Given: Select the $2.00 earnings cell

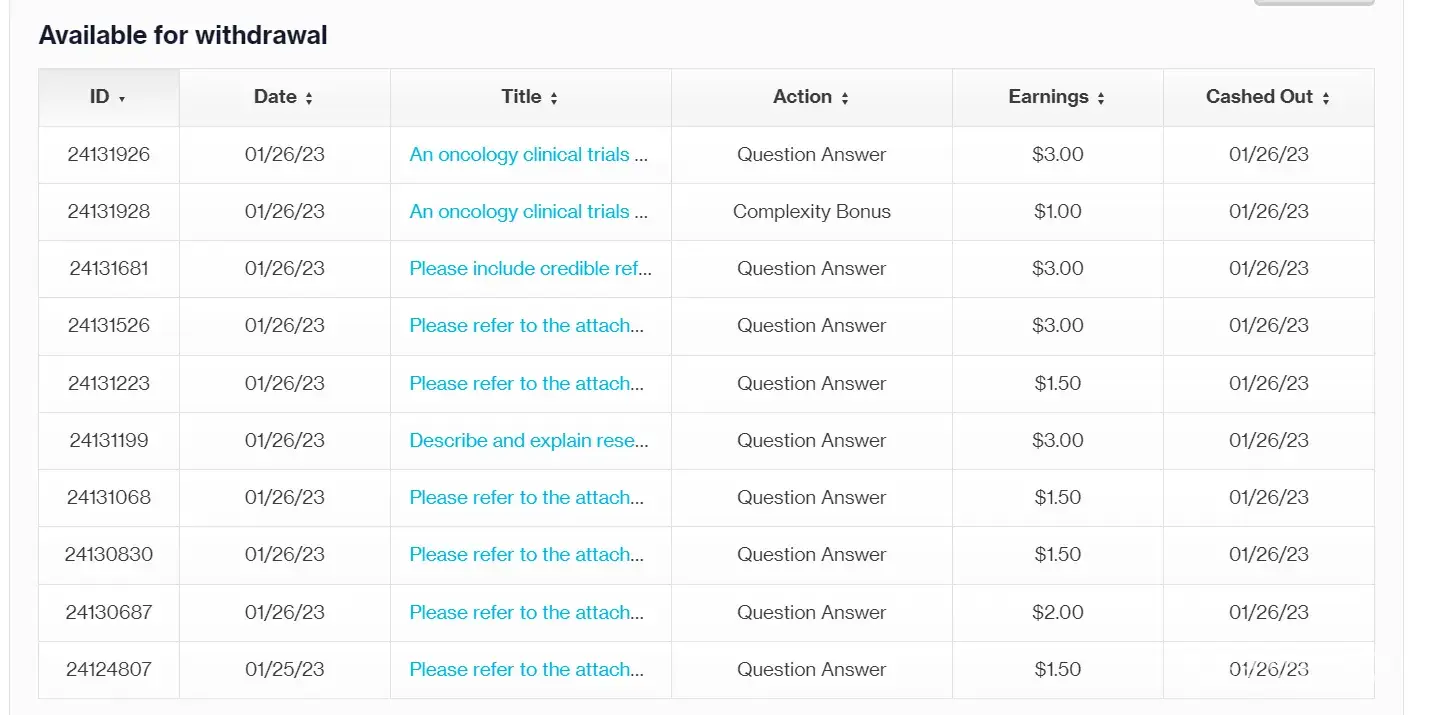Looking at the screenshot, I should [x=1058, y=613].
